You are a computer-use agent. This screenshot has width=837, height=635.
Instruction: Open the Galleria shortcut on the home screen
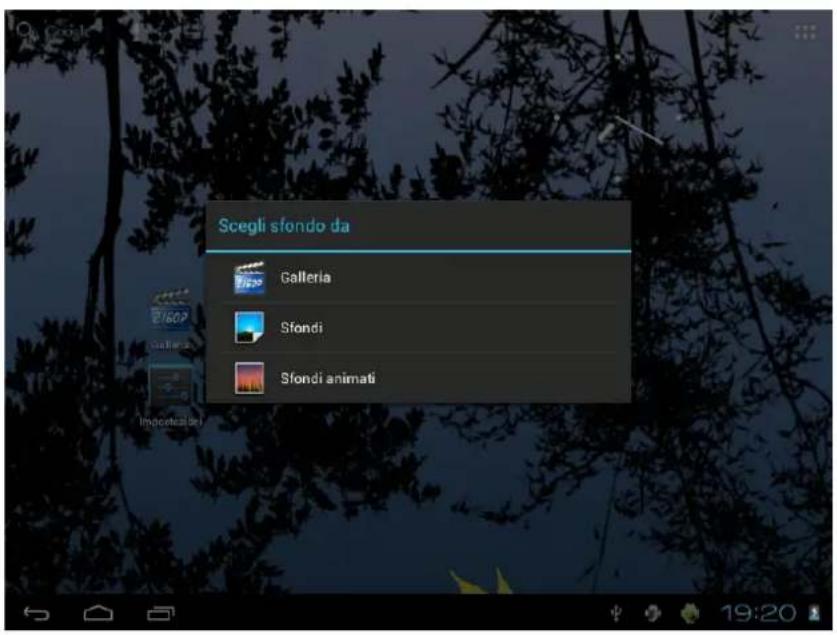[x=171, y=316]
